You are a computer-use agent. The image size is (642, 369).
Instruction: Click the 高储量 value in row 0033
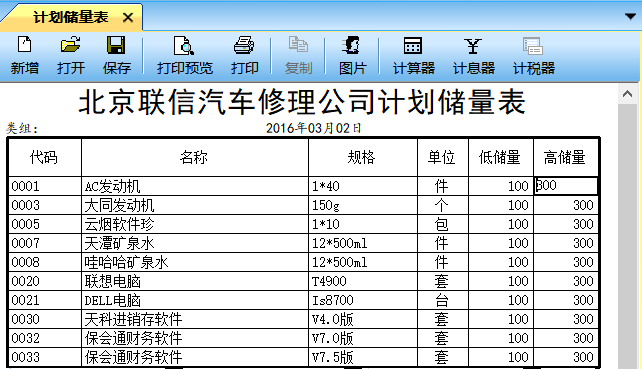565,357
